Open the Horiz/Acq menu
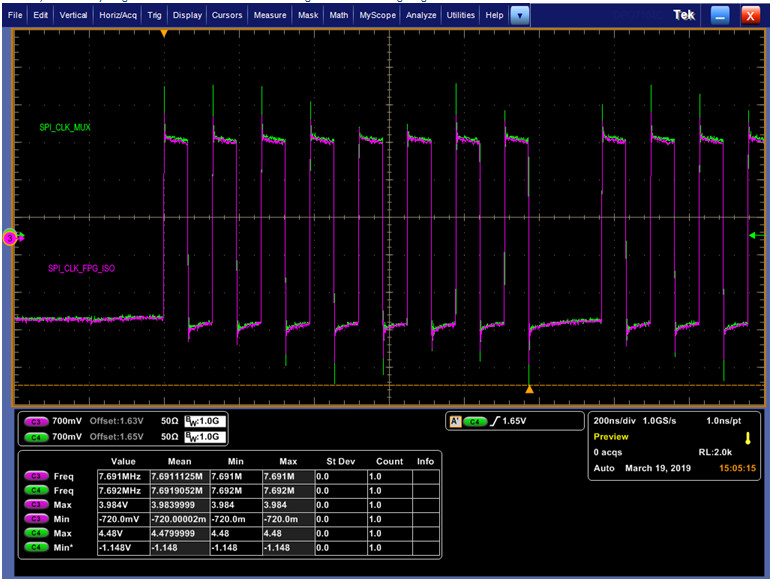Viewport: 774px width, 582px height. 118,16
